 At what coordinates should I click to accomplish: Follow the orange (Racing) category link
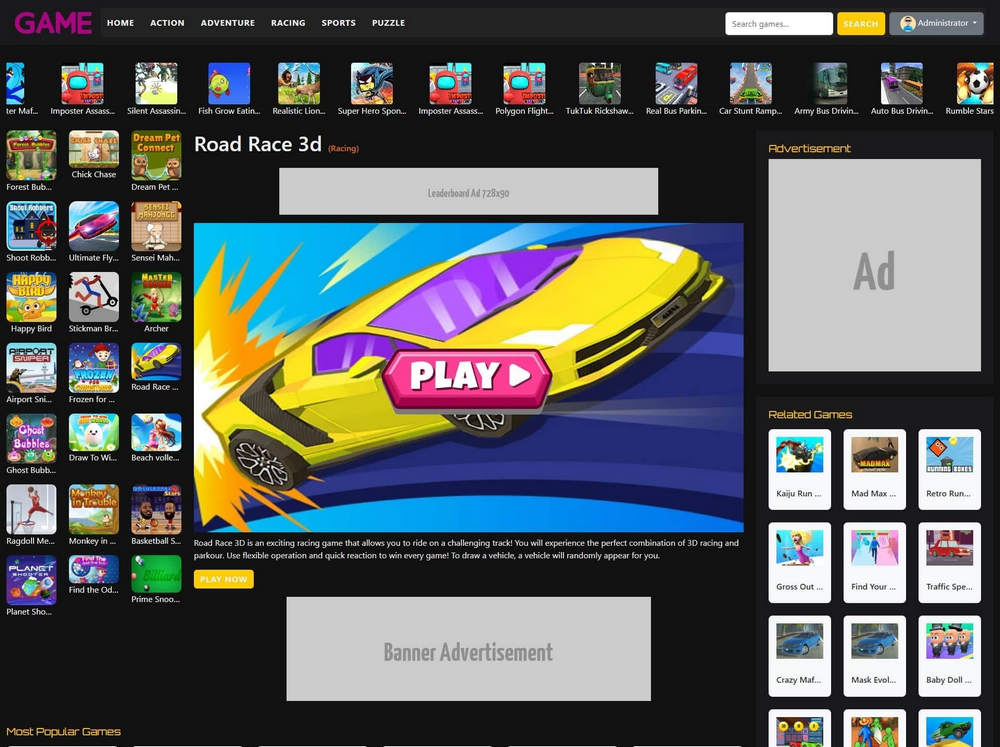click(344, 149)
